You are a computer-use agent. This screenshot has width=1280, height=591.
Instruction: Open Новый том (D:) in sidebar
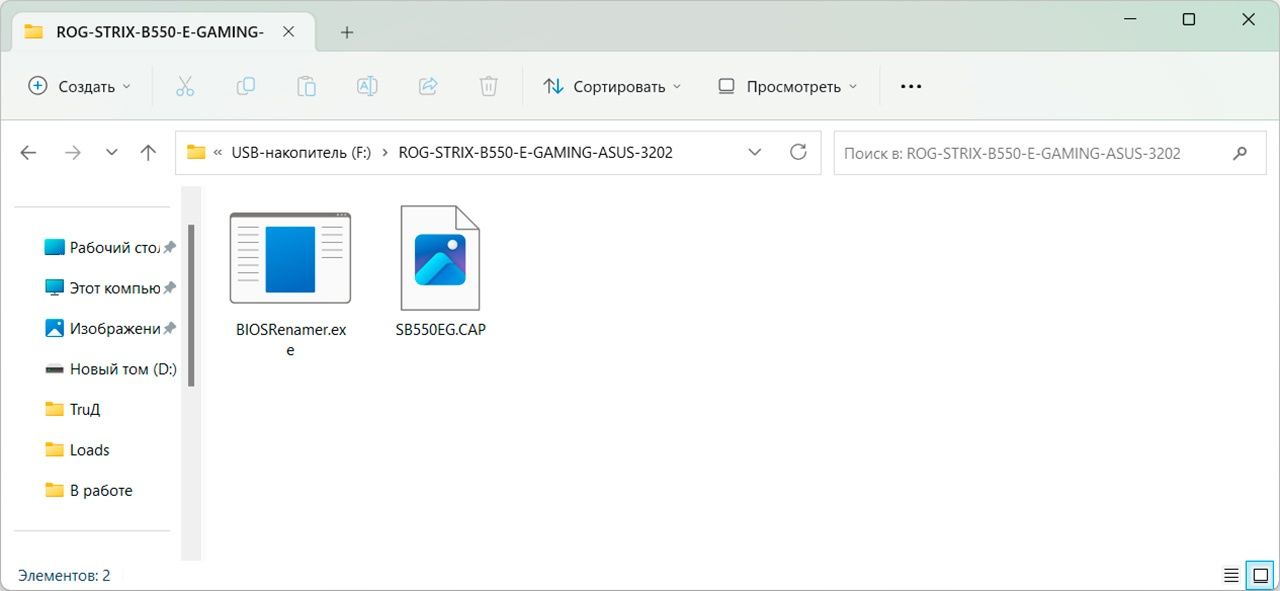pyautogui.click(x=122, y=369)
